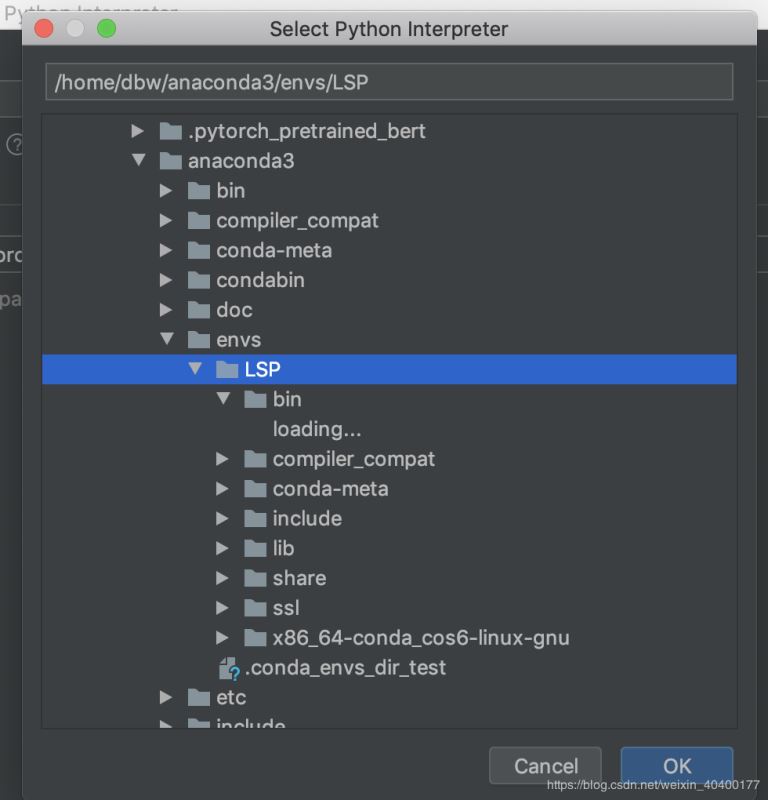Click the folder icon beside anaconda3
Viewport: 768px width, 800px height.
pos(171,161)
